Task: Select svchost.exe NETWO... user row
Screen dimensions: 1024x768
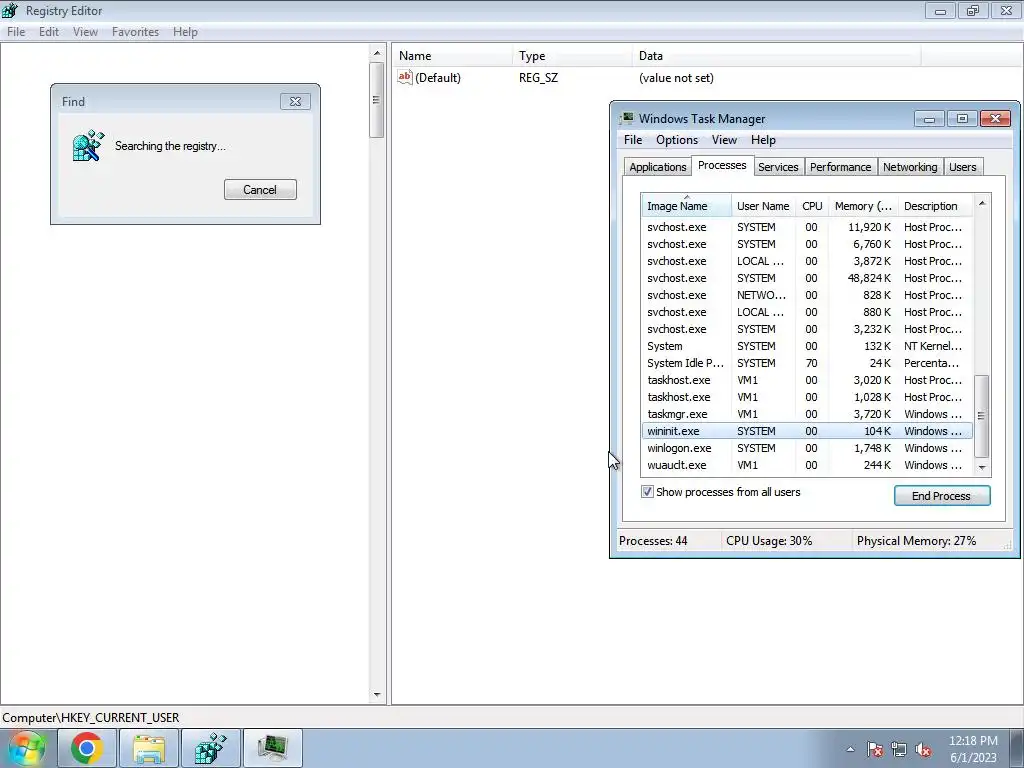Action: tap(807, 295)
